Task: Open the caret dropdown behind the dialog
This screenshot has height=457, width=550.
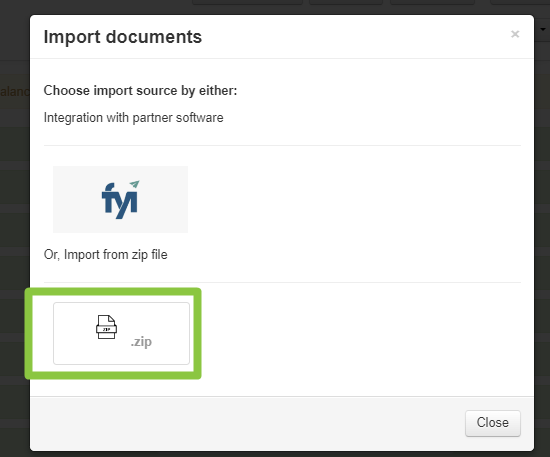Action: tap(543, 29)
